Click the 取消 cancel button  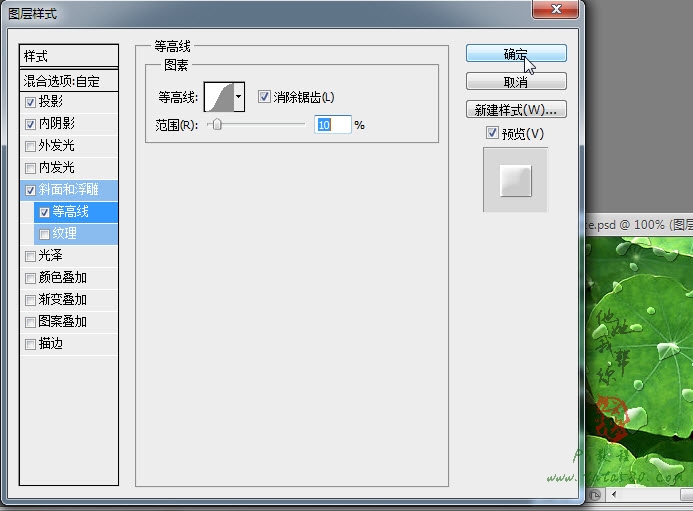[516, 82]
